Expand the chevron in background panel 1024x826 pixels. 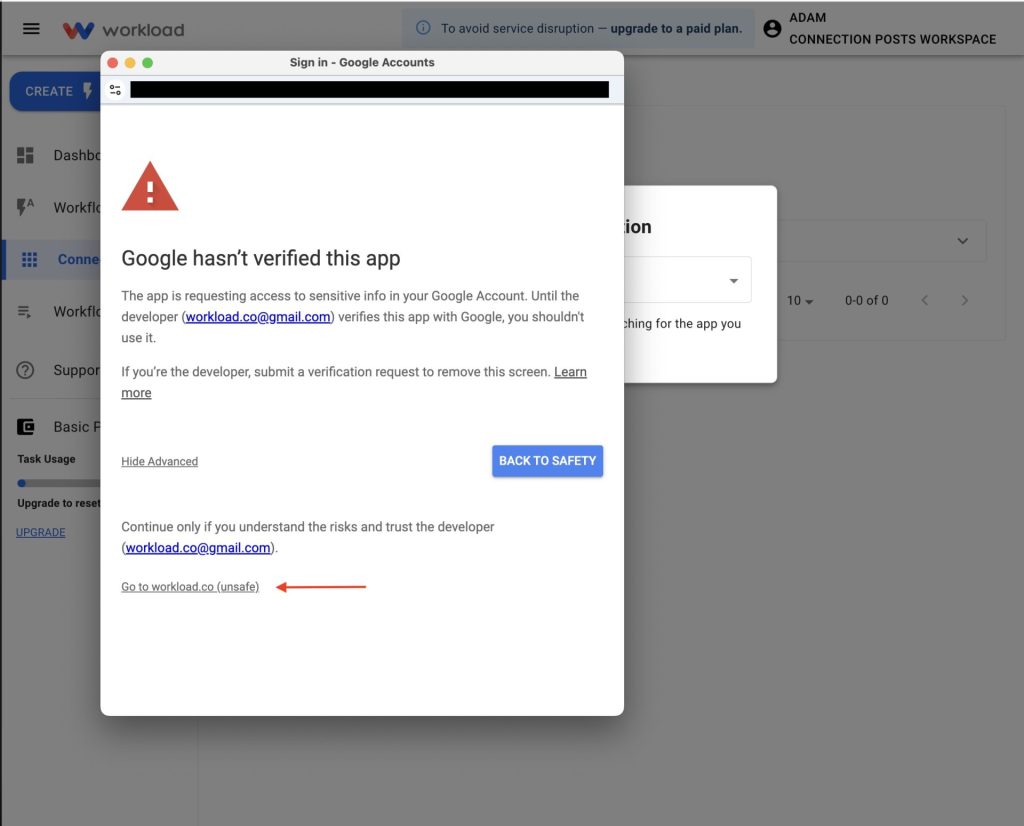(x=963, y=241)
